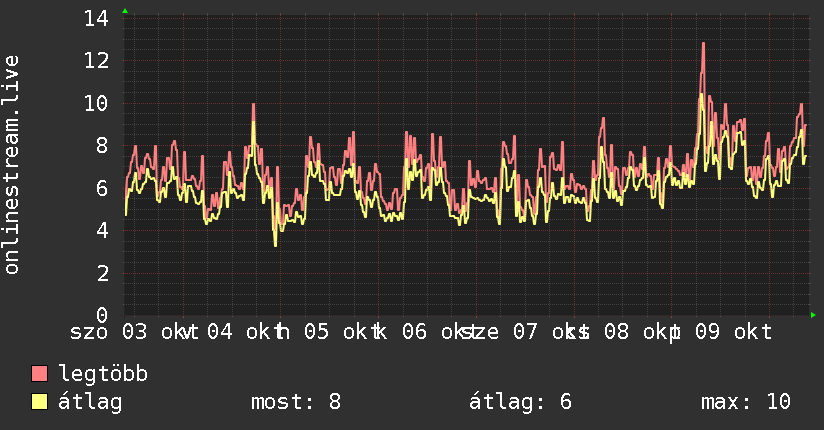Click the átlag legend label next to yellow swatch

[90, 403]
